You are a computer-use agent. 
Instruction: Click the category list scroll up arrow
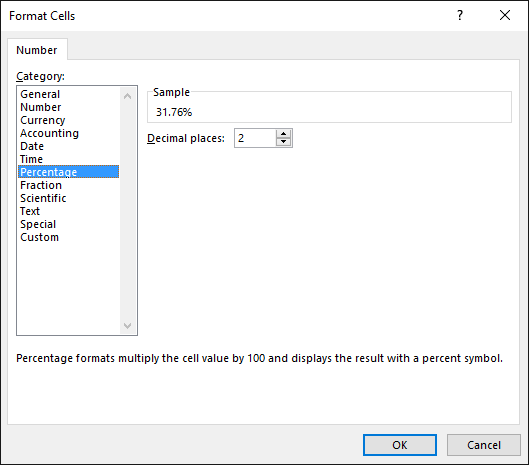tap(128, 97)
